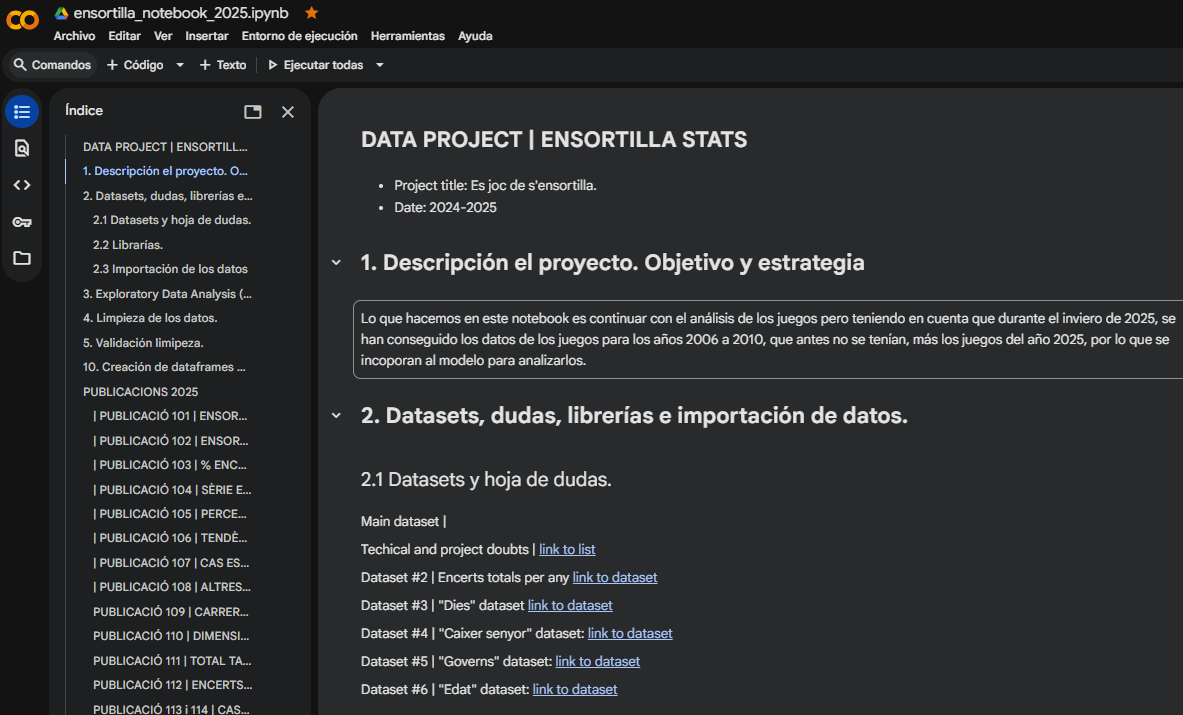Open the files folder icon
The image size is (1183, 715).
click(x=22, y=258)
